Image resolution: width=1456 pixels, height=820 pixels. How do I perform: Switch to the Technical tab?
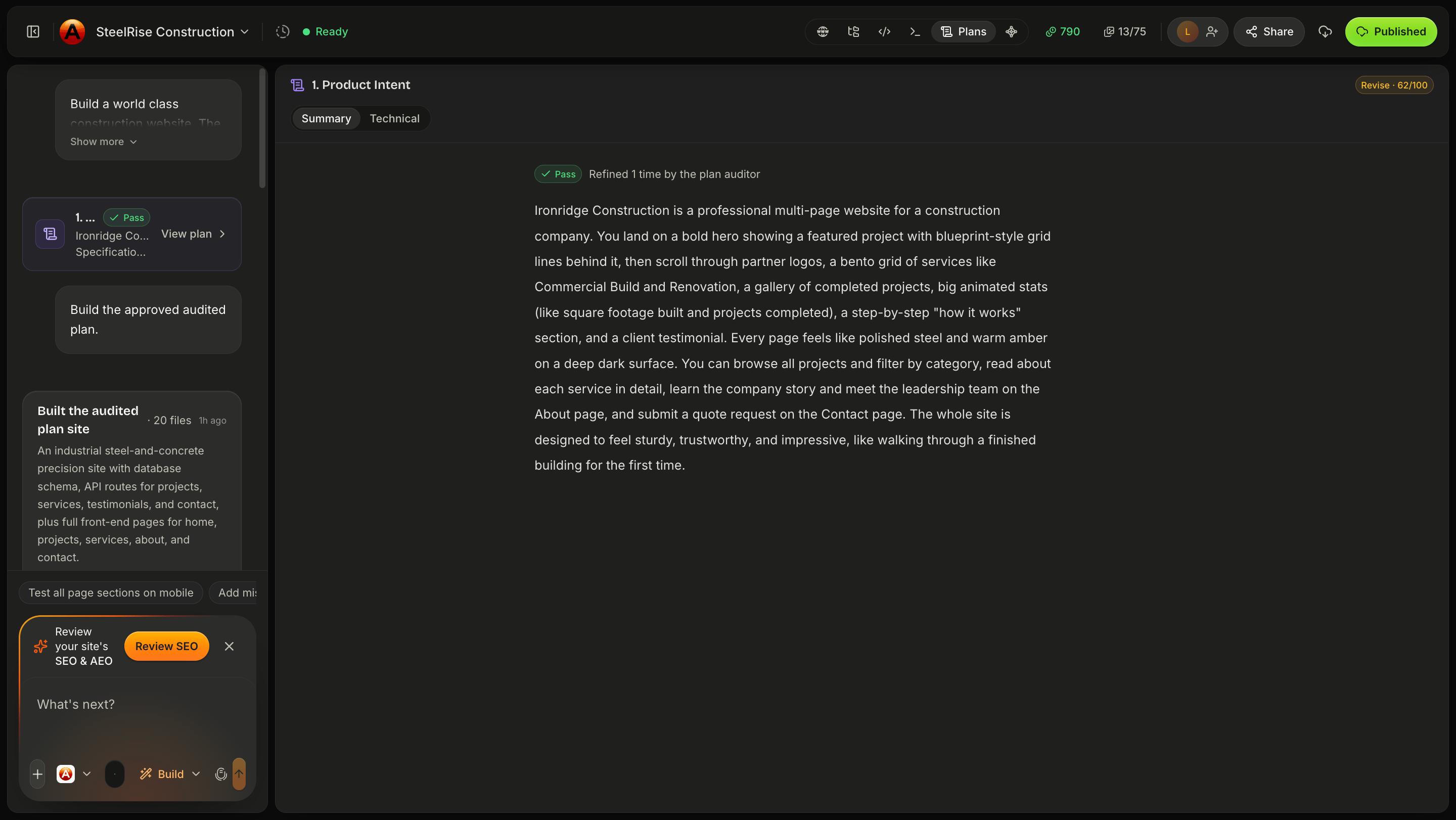coord(394,119)
